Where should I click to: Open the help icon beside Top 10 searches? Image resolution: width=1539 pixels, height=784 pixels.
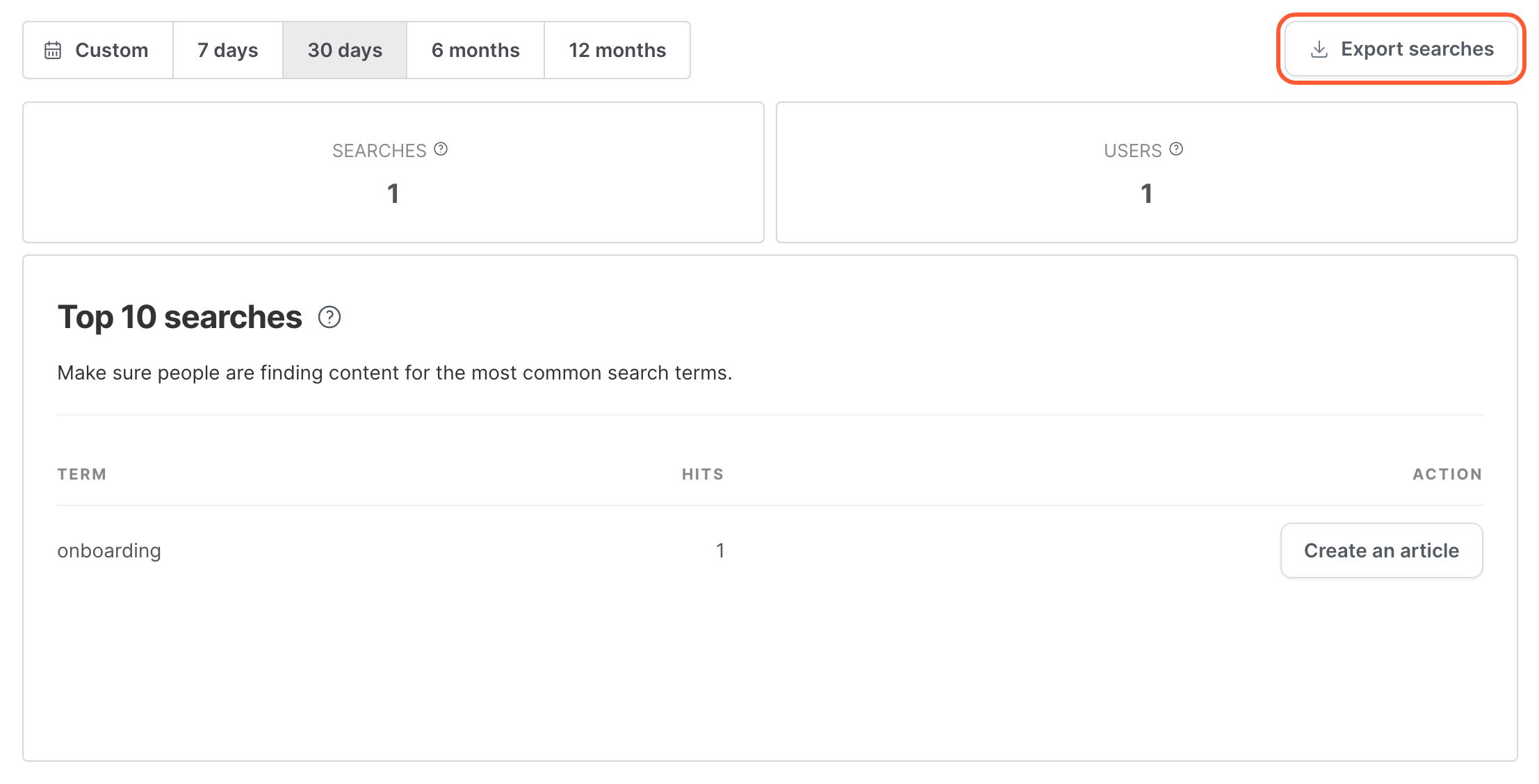[x=329, y=317]
